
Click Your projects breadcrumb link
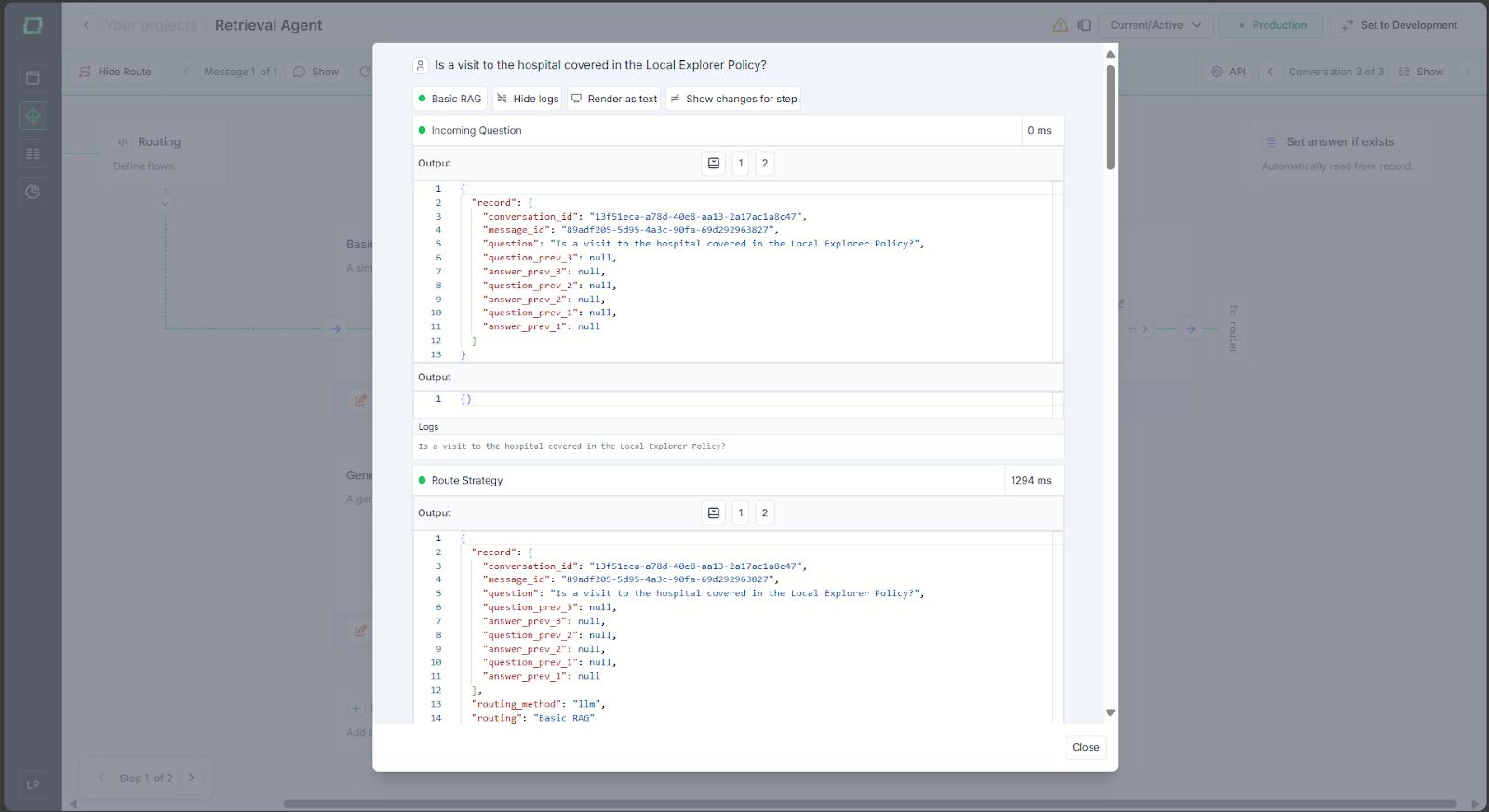click(151, 25)
